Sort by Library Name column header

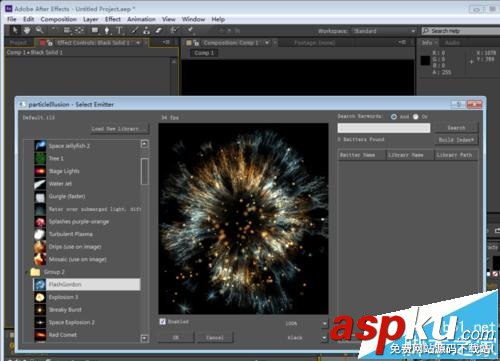pos(410,155)
